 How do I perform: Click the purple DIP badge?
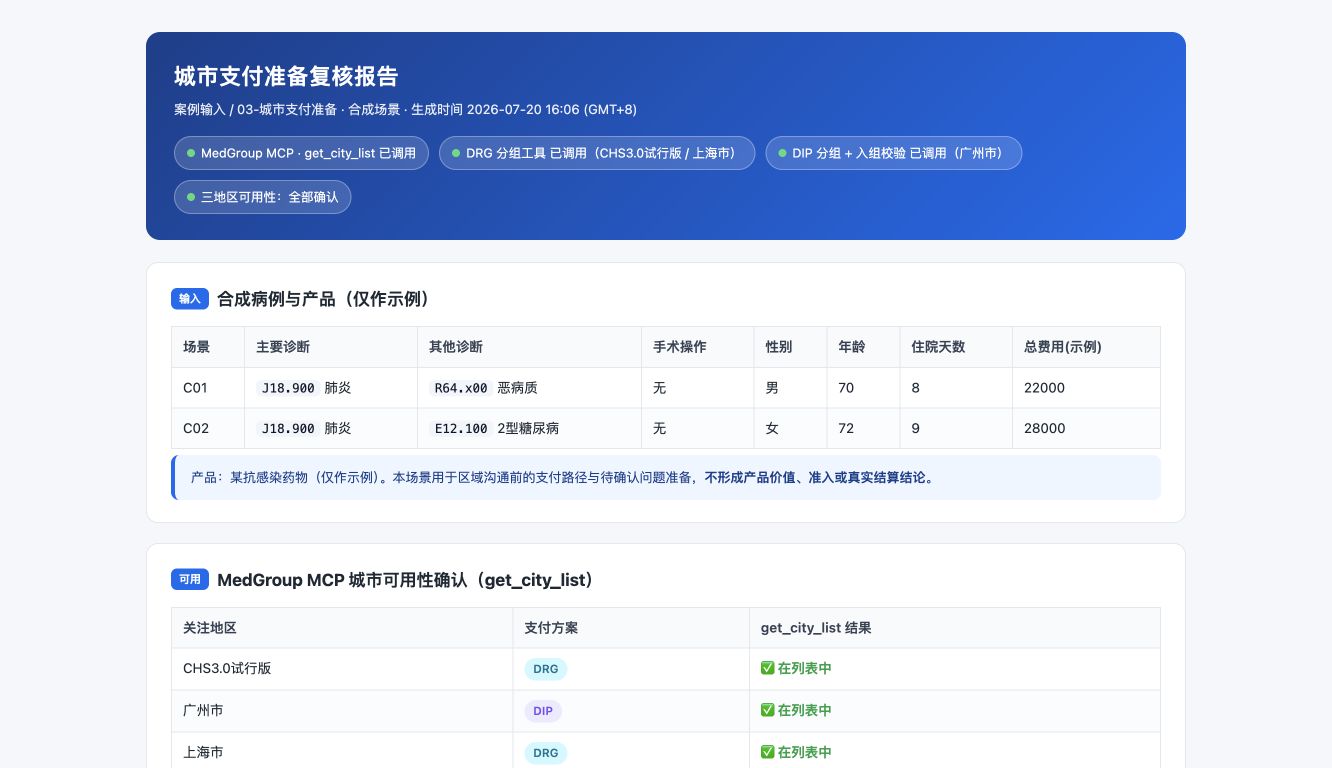pos(543,711)
